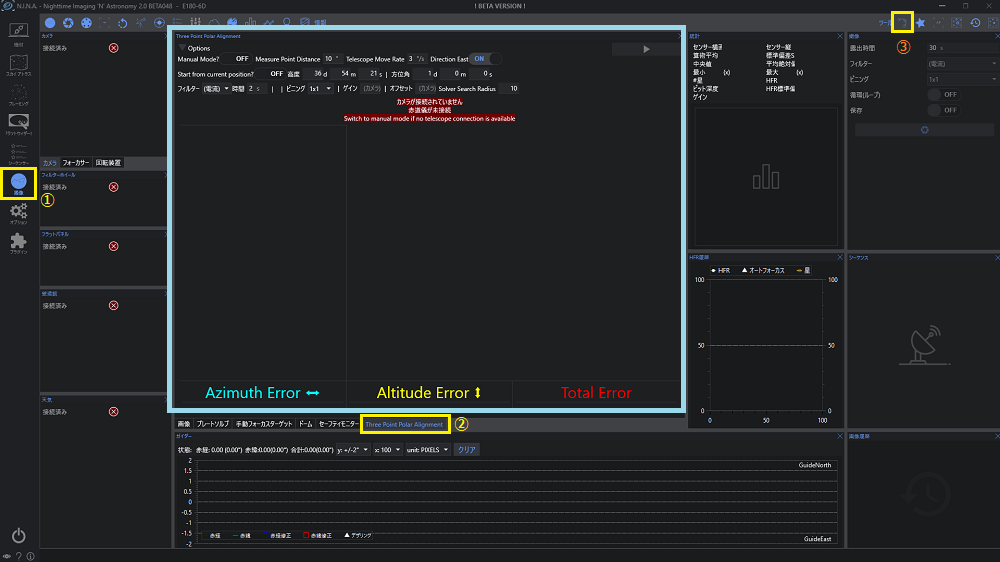1000x562 pixels.
Task: Toggle the bar chart statistics toolbar icon
Action: (x=251, y=22)
